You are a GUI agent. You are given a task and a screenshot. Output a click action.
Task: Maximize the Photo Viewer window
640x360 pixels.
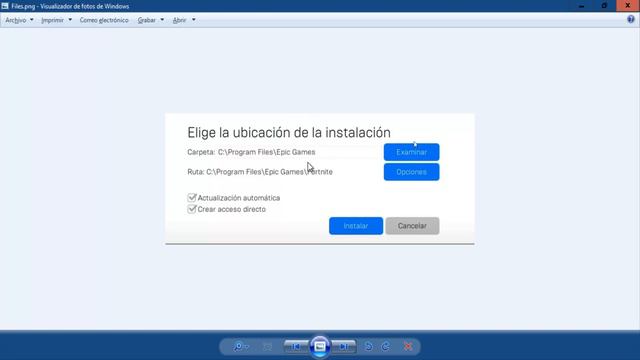coord(604,6)
